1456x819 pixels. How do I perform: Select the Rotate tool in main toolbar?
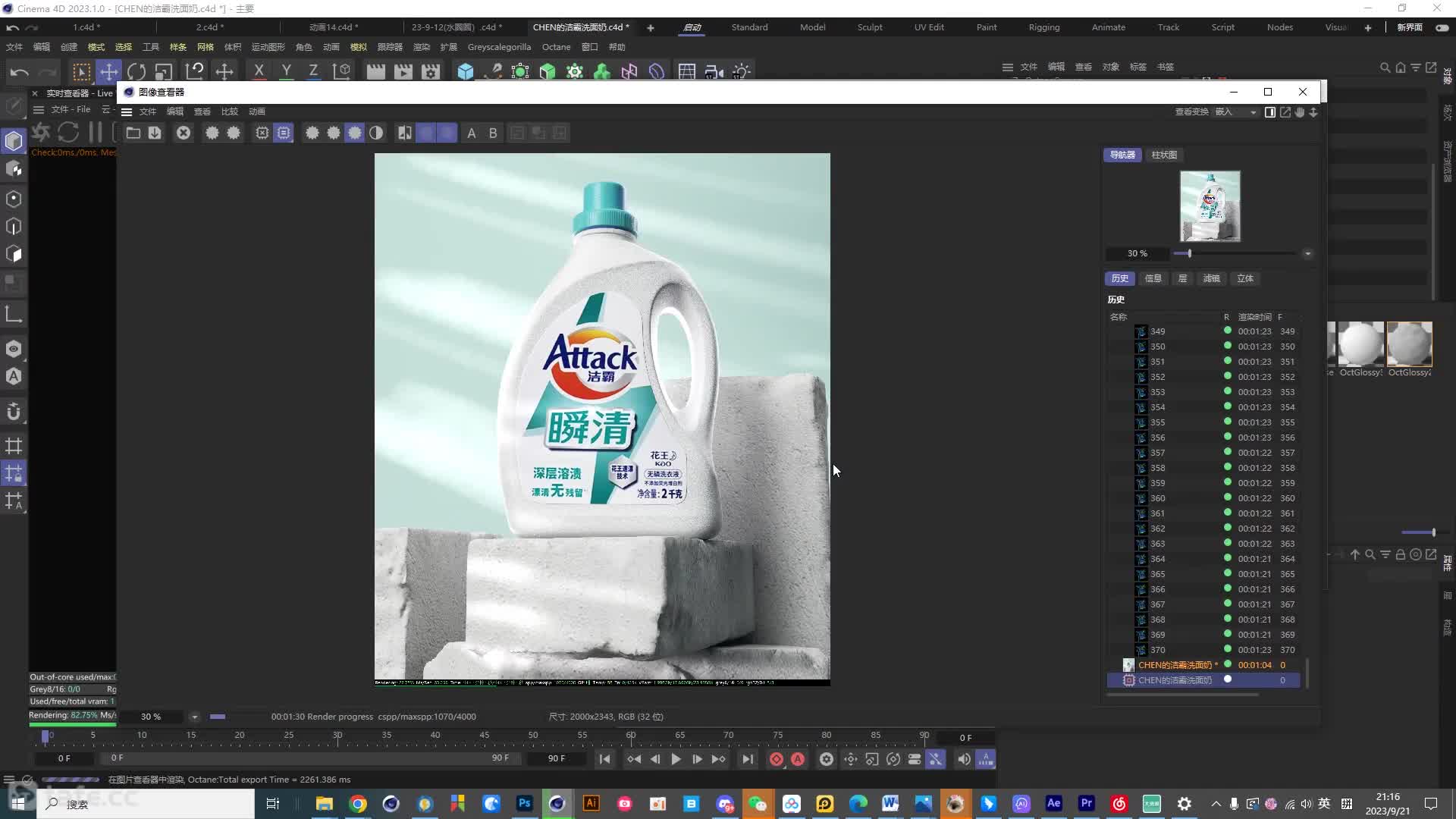pyautogui.click(x=136, y=71)
